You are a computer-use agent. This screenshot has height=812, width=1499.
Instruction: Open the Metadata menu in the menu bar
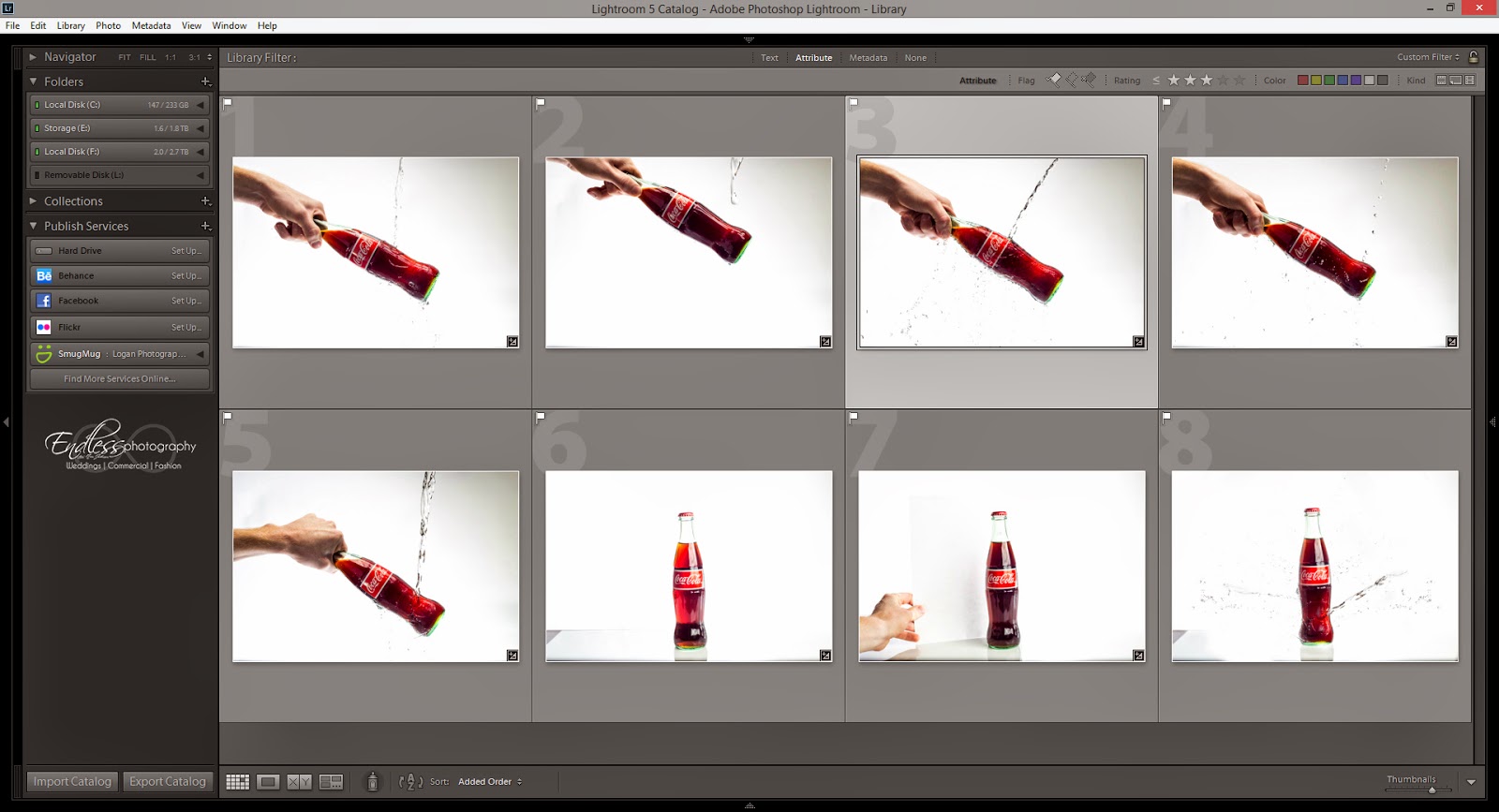tap(151, 25)
